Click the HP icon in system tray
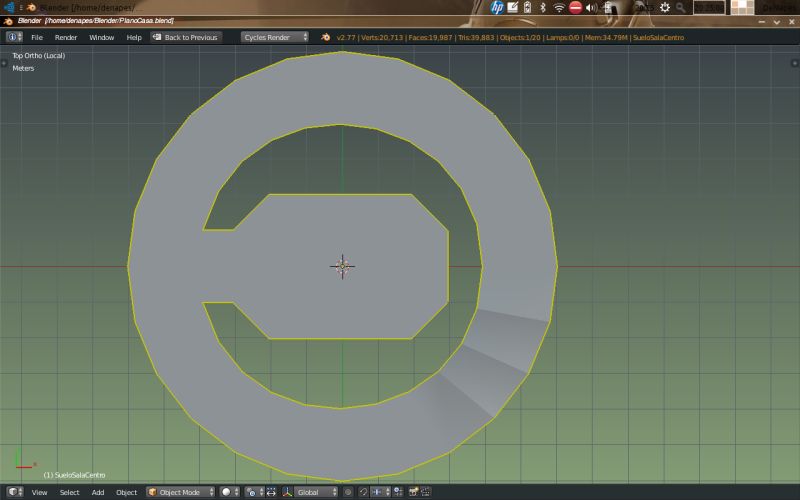Viewport: 800px width, 500px height. click(x=497, y=7)
